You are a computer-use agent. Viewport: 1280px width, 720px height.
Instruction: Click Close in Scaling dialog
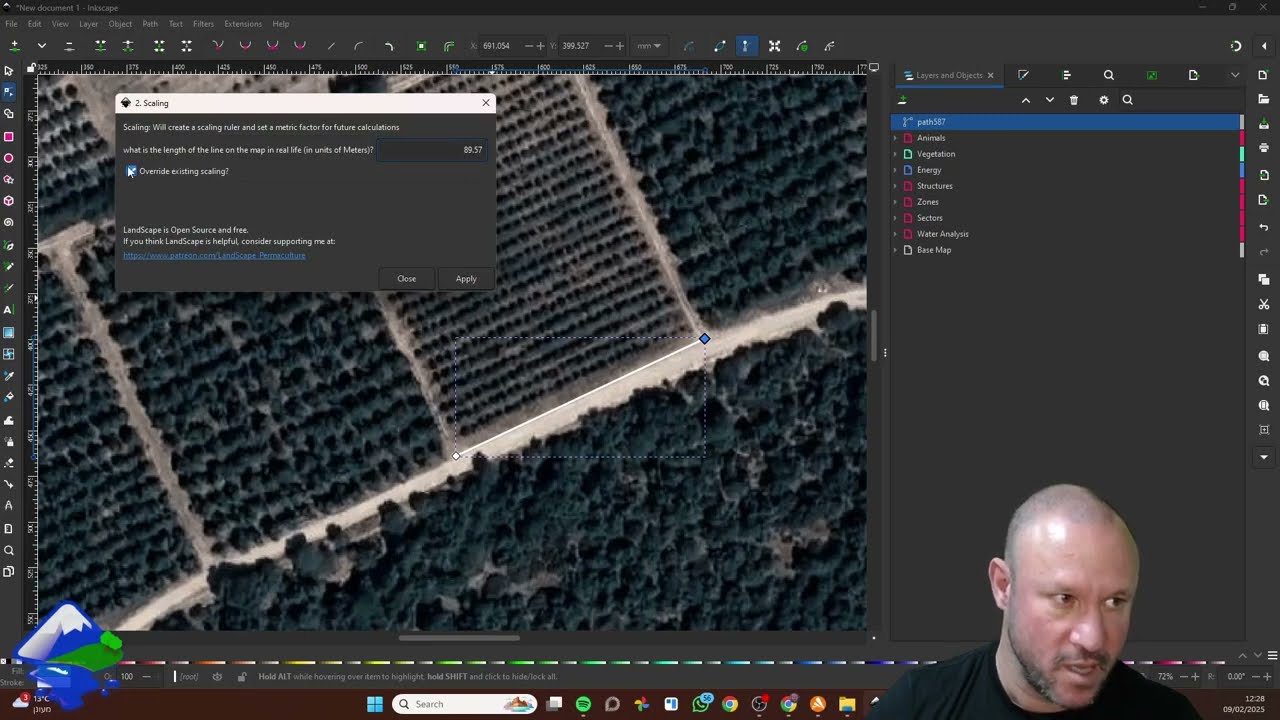click(x=406, y=279)
